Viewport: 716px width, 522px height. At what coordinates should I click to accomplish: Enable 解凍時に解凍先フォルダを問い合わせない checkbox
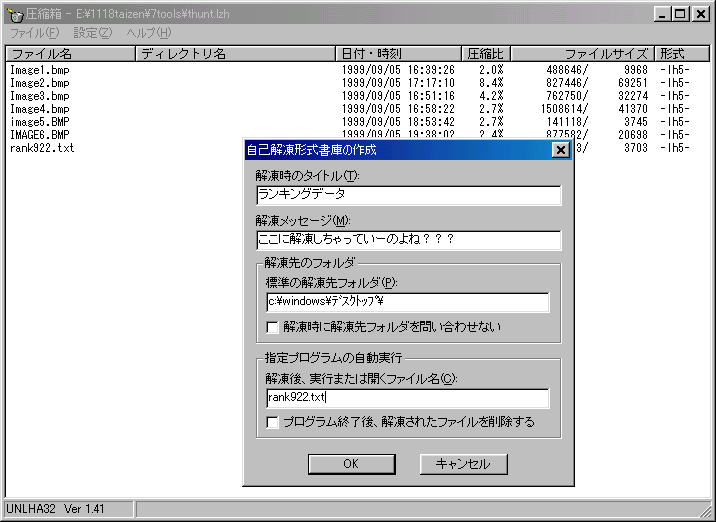[273, 326]
